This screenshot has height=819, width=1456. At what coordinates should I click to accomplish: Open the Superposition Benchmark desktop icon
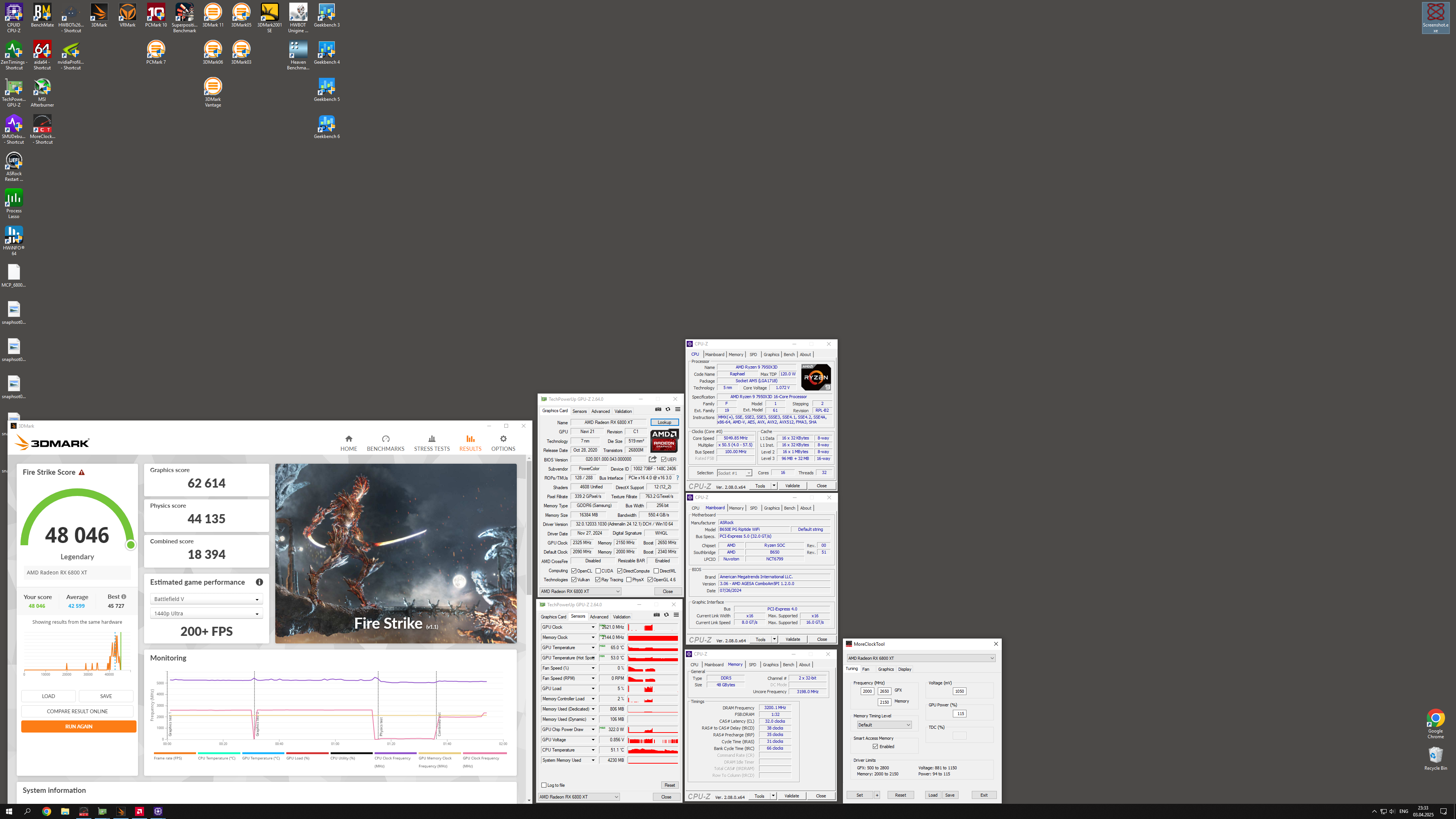184,18
